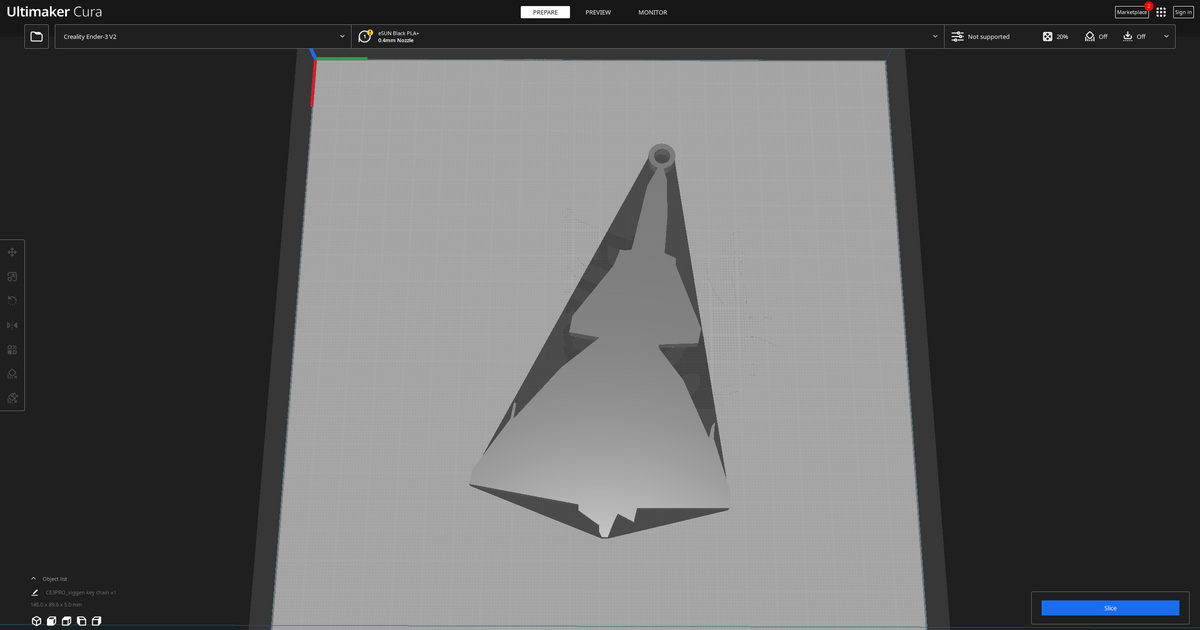
Task: Open Per Model Settings tool
Action: (x=12, y=349)
